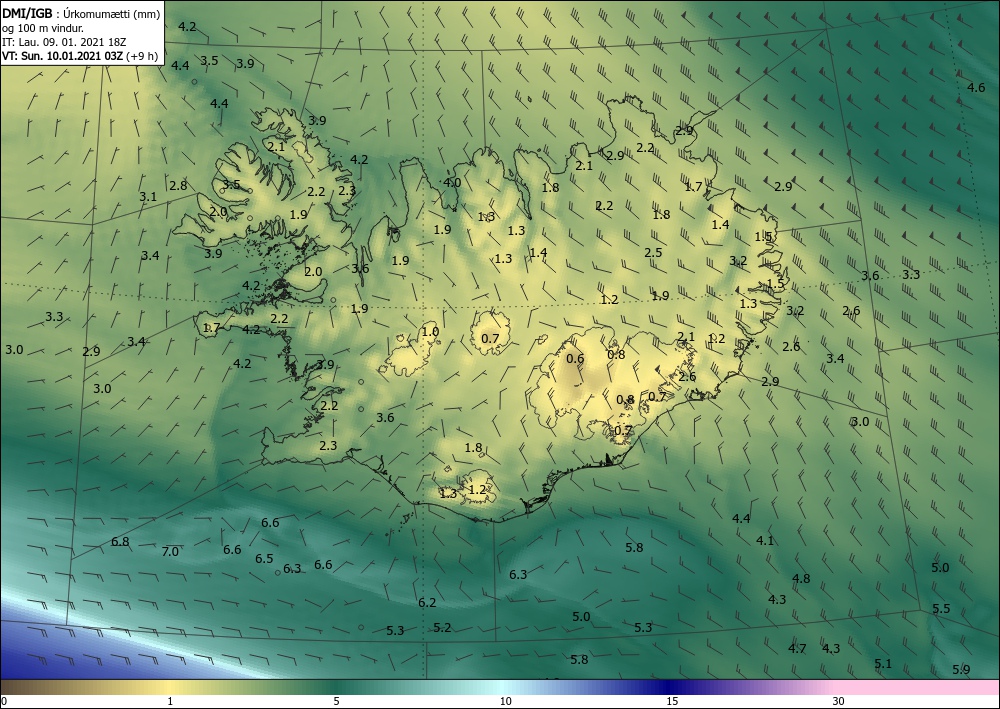The height and width of the screenshot is (709, 1000).
Task: Click the map value "7.0"
Action: (170, 552)
